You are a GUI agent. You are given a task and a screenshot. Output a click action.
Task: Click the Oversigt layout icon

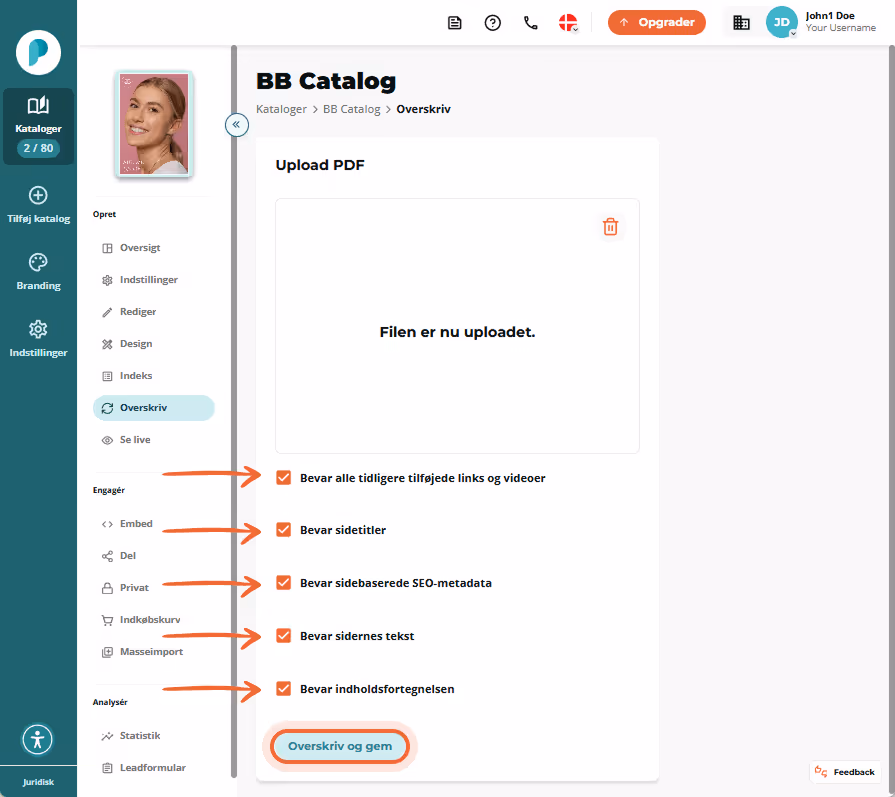tap(107, 248)
